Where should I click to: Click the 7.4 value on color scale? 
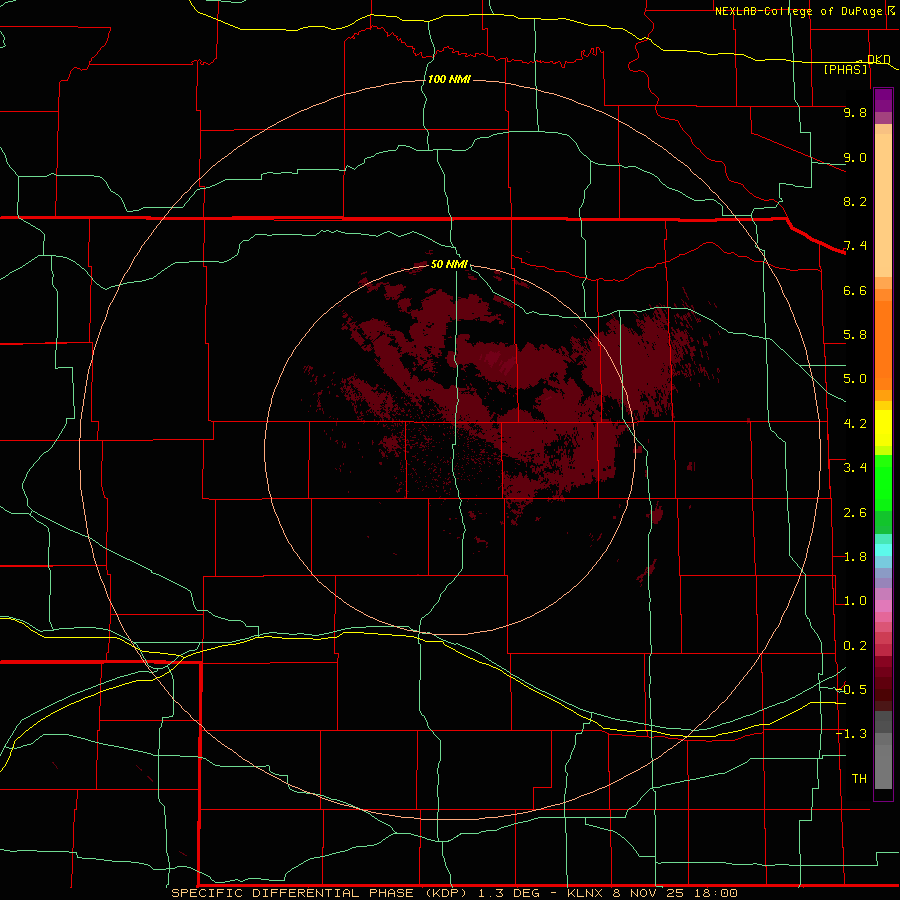(855, 246)
